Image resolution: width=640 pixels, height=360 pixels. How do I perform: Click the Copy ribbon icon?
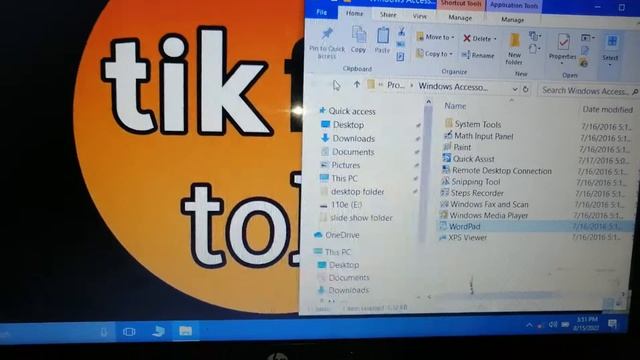pos(359,35)
